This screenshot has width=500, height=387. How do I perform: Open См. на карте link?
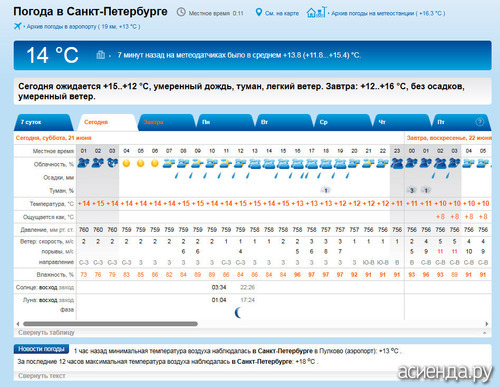[282, 13]
